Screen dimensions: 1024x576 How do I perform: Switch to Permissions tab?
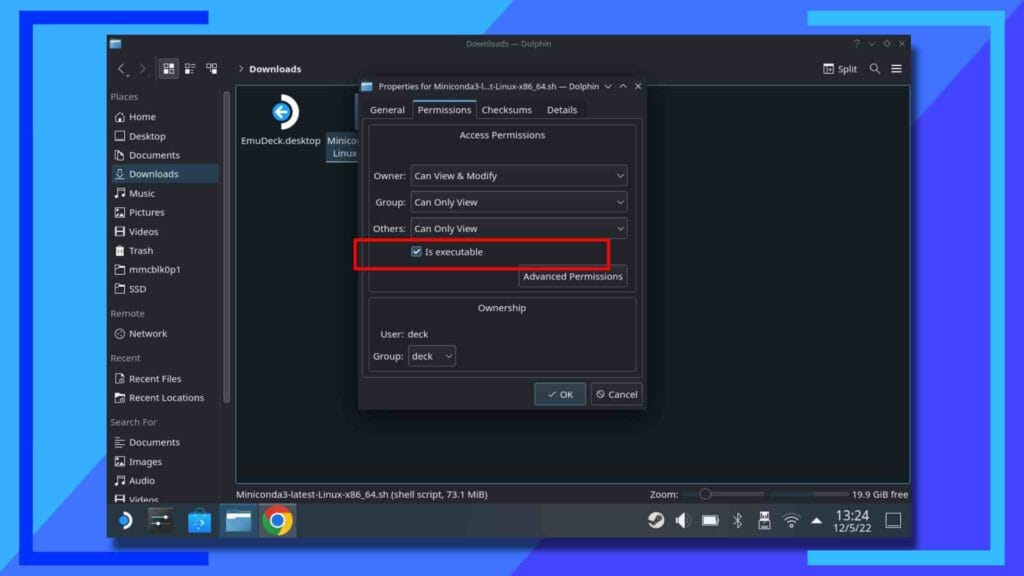tap(444, 110)
